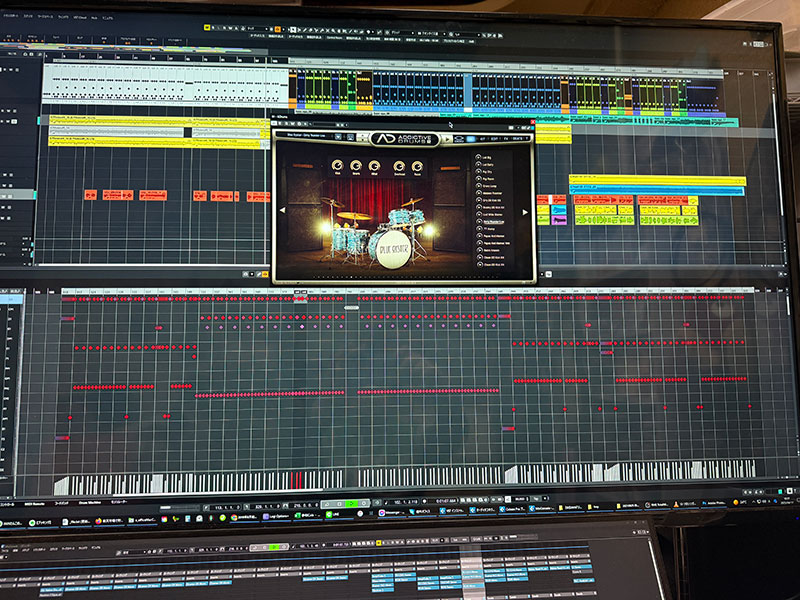Click the Blue Oyster kick drum head
Viewport: 800px width, 600px height.
[x=394, y=250]
